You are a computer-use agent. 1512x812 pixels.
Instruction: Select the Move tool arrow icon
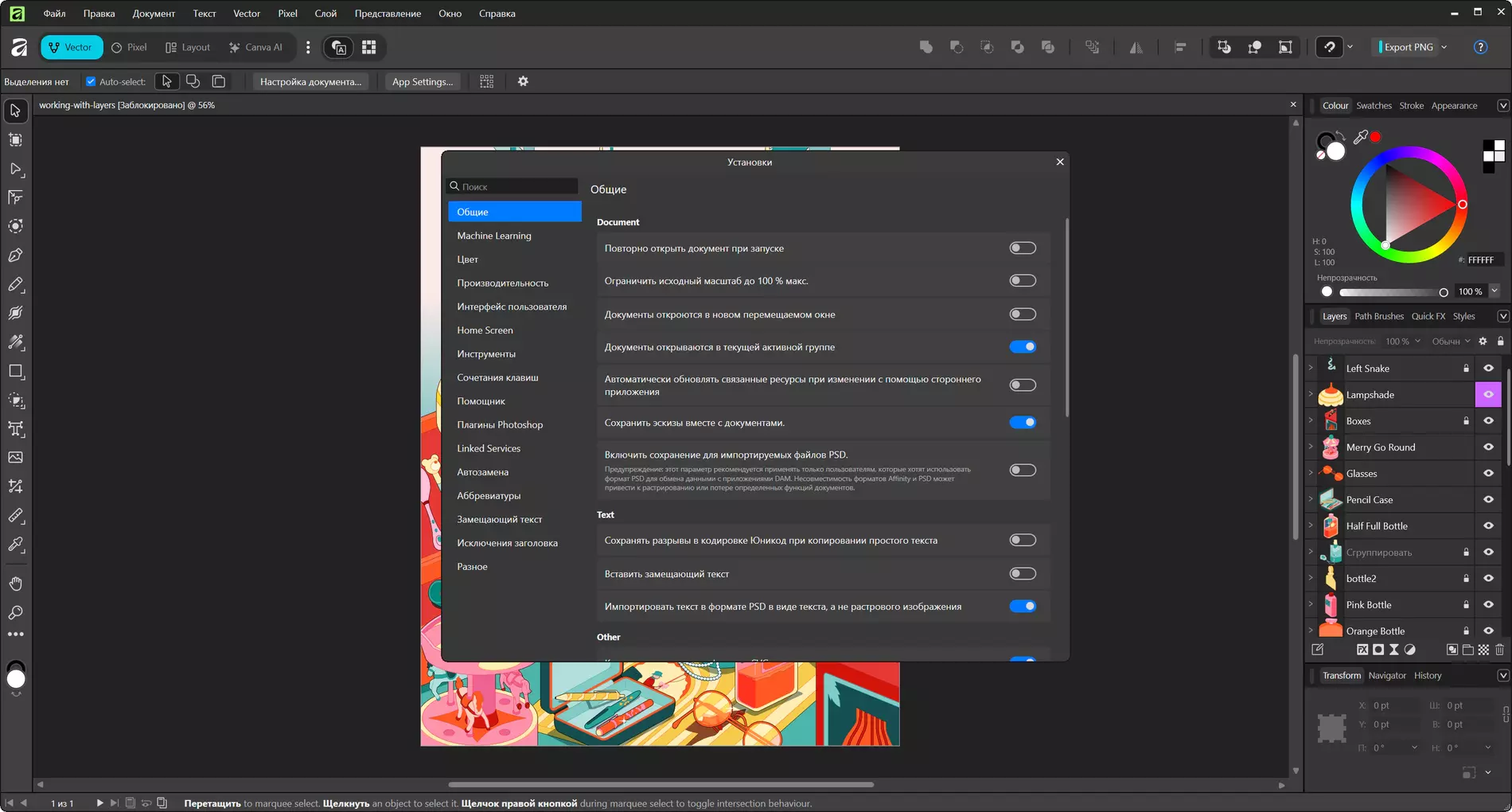coord(15,111)
